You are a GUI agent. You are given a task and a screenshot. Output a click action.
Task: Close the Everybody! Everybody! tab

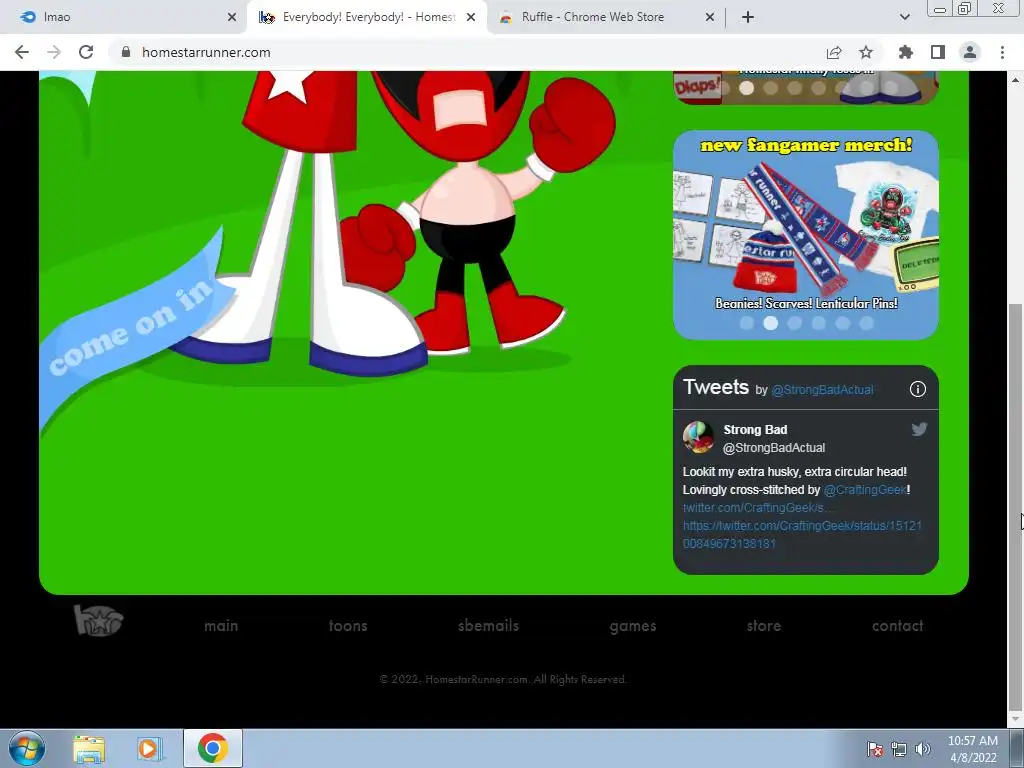point(471,17)
